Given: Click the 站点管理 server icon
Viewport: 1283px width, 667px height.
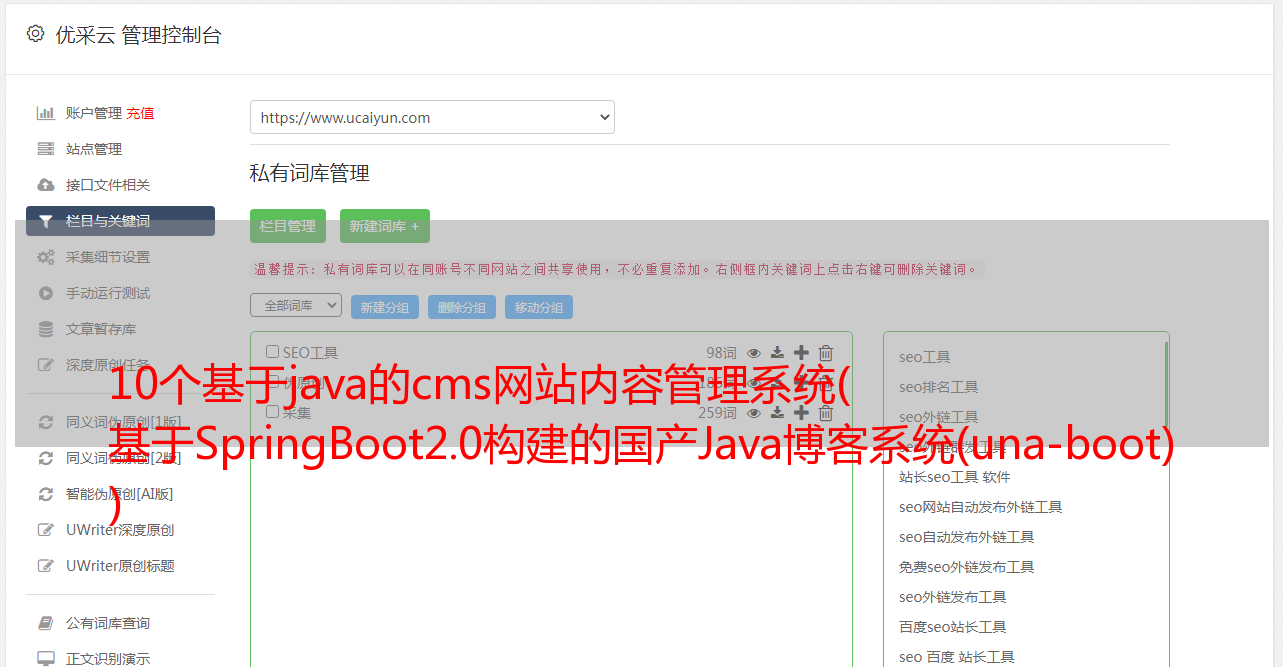Looking at the screenshot, I should pos(46,149).
